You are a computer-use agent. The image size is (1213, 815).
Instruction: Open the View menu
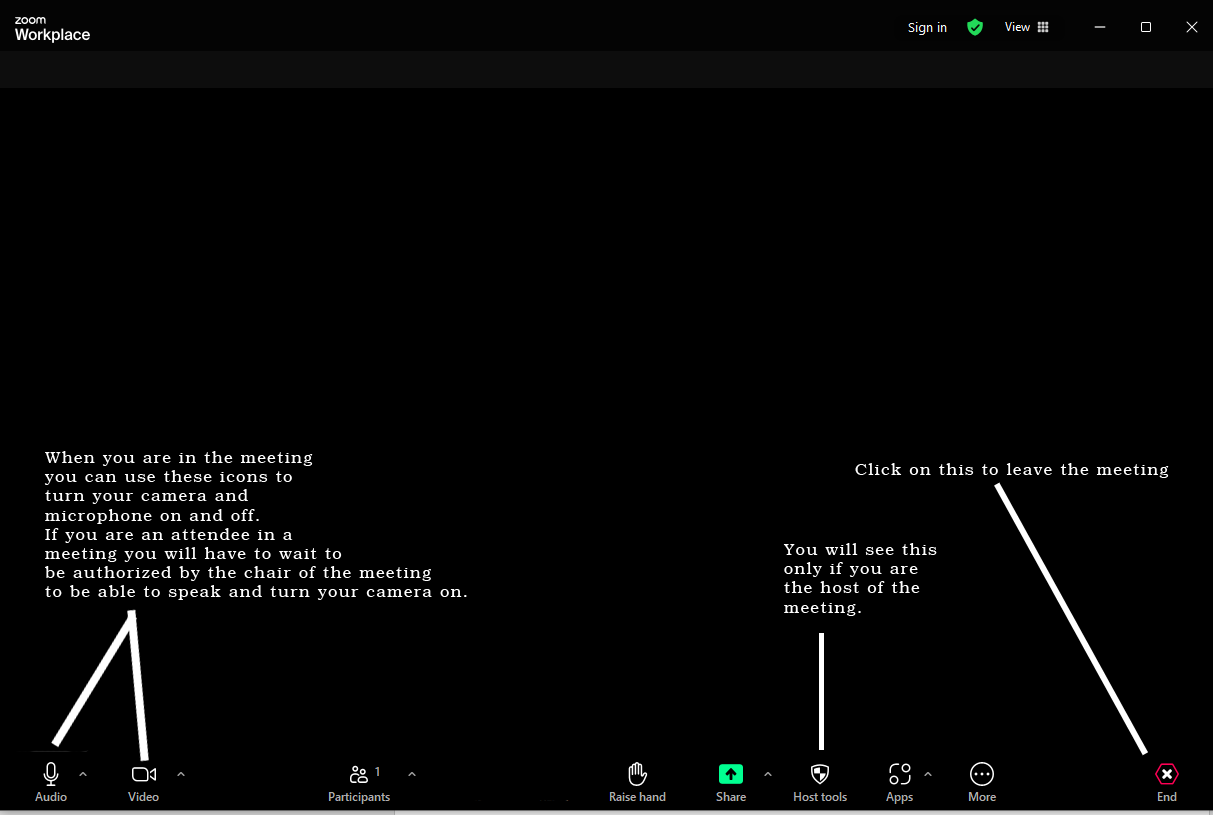click(x=1024, y=27)
